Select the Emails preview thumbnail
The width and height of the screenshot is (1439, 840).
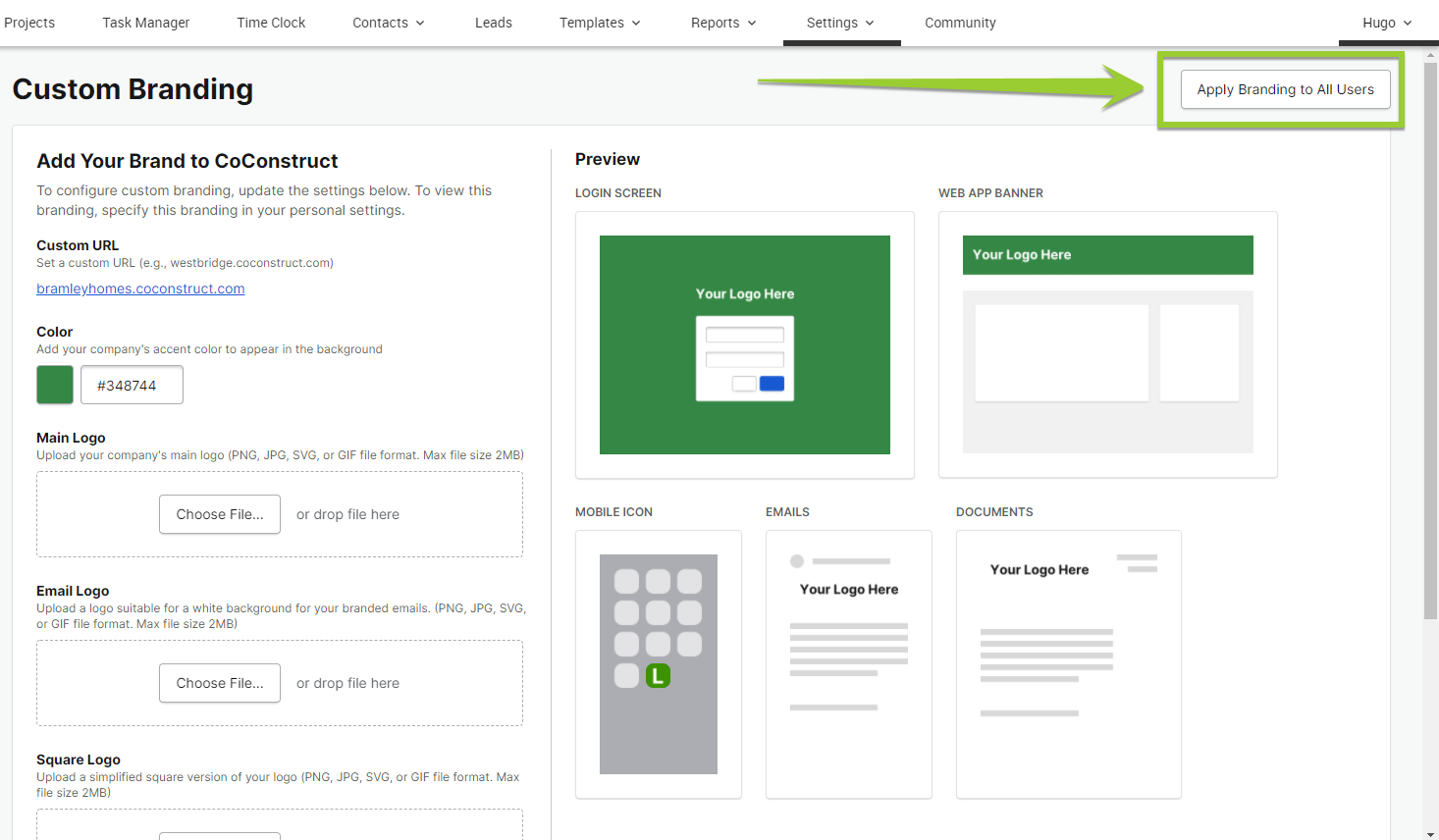click(x=849, y=664)
